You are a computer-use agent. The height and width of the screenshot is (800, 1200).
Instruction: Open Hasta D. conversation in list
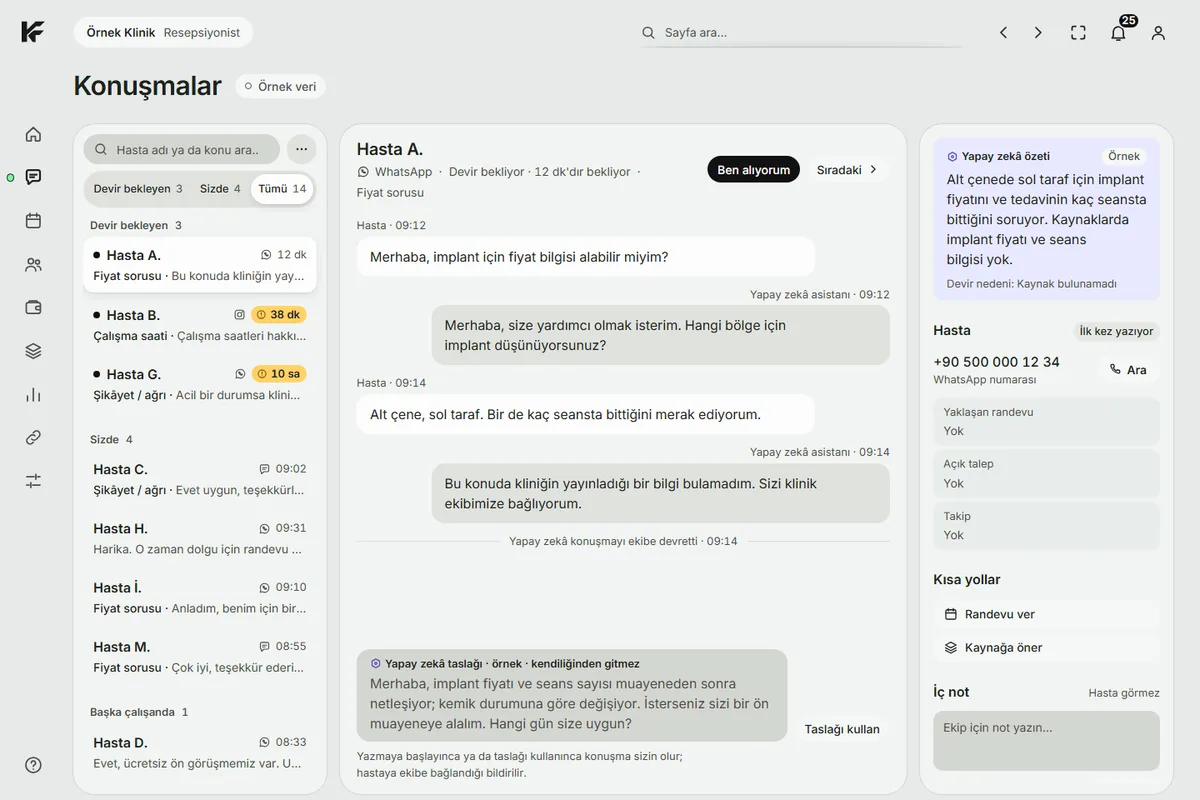tap(200, 752)
